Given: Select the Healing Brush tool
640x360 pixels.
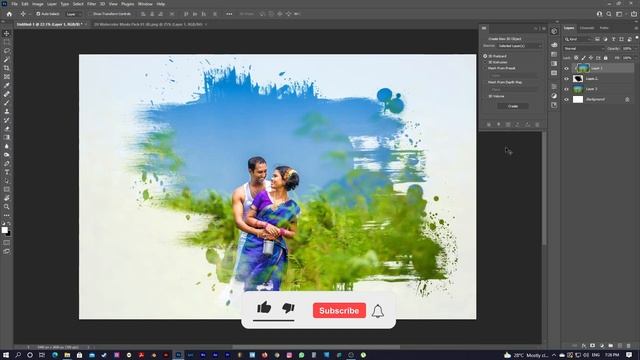Looking at the screenshot, I should pyautogui.click(x=7, y=94).
